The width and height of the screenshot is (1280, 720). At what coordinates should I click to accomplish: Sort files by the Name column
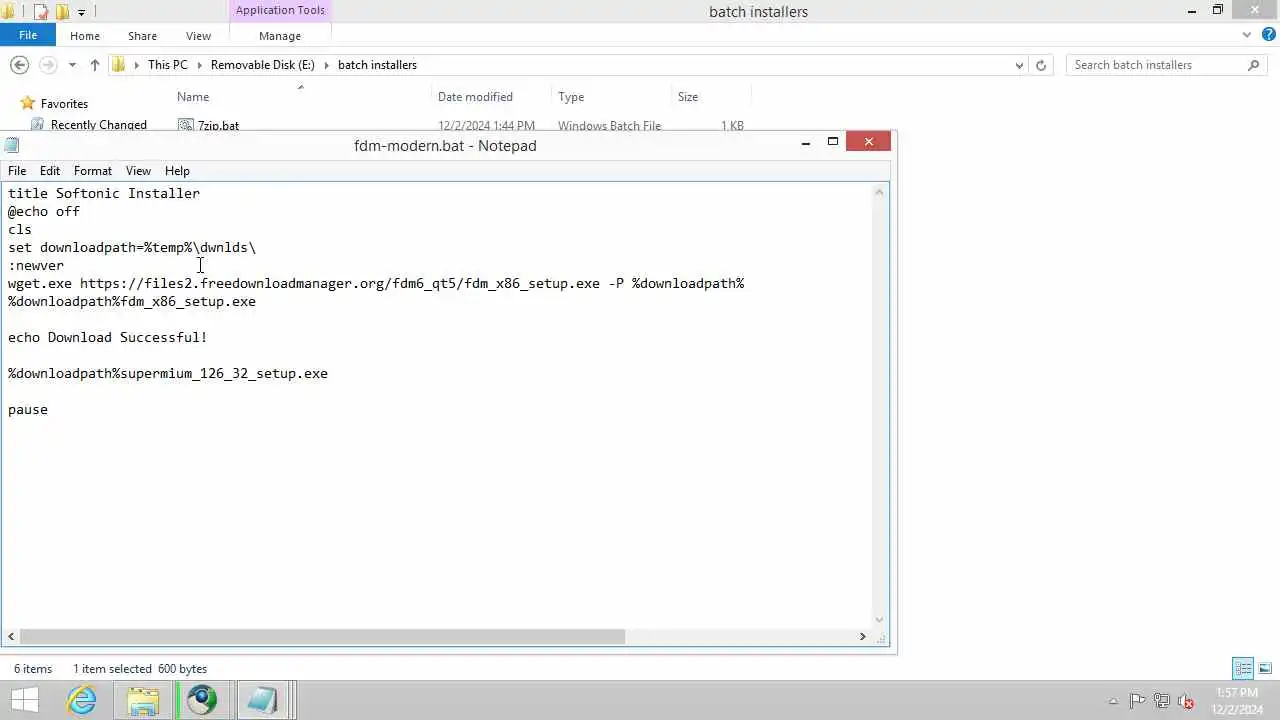[193, 97]
